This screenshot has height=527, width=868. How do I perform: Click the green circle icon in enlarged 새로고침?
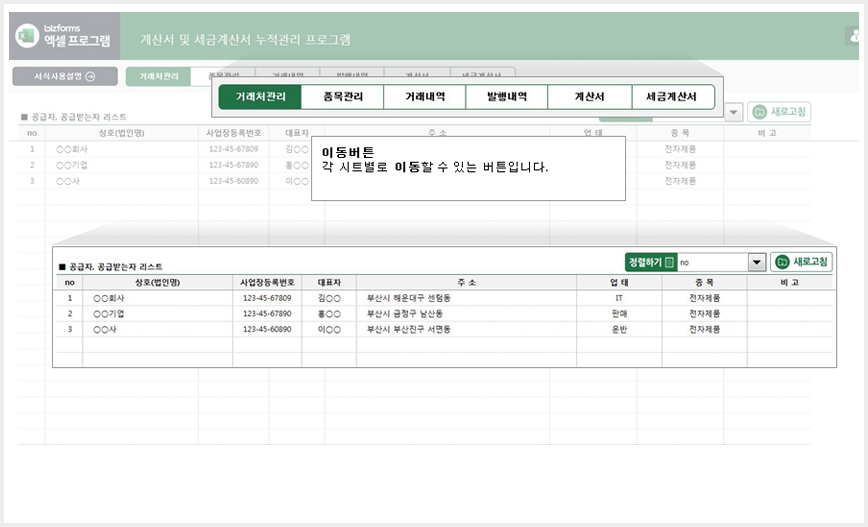[782, 262]
